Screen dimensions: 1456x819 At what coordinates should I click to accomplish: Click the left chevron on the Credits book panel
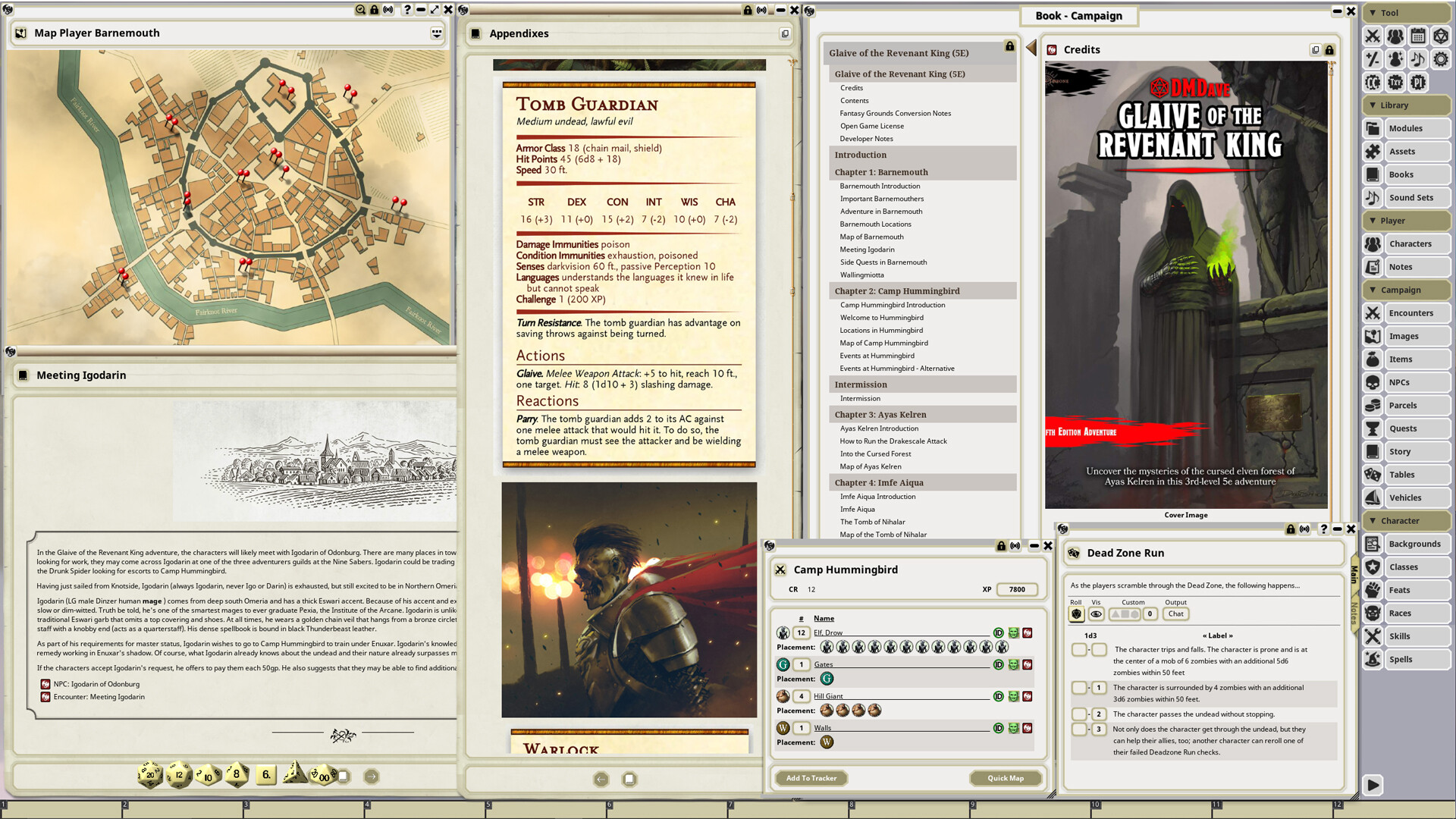click(1031, 47)
